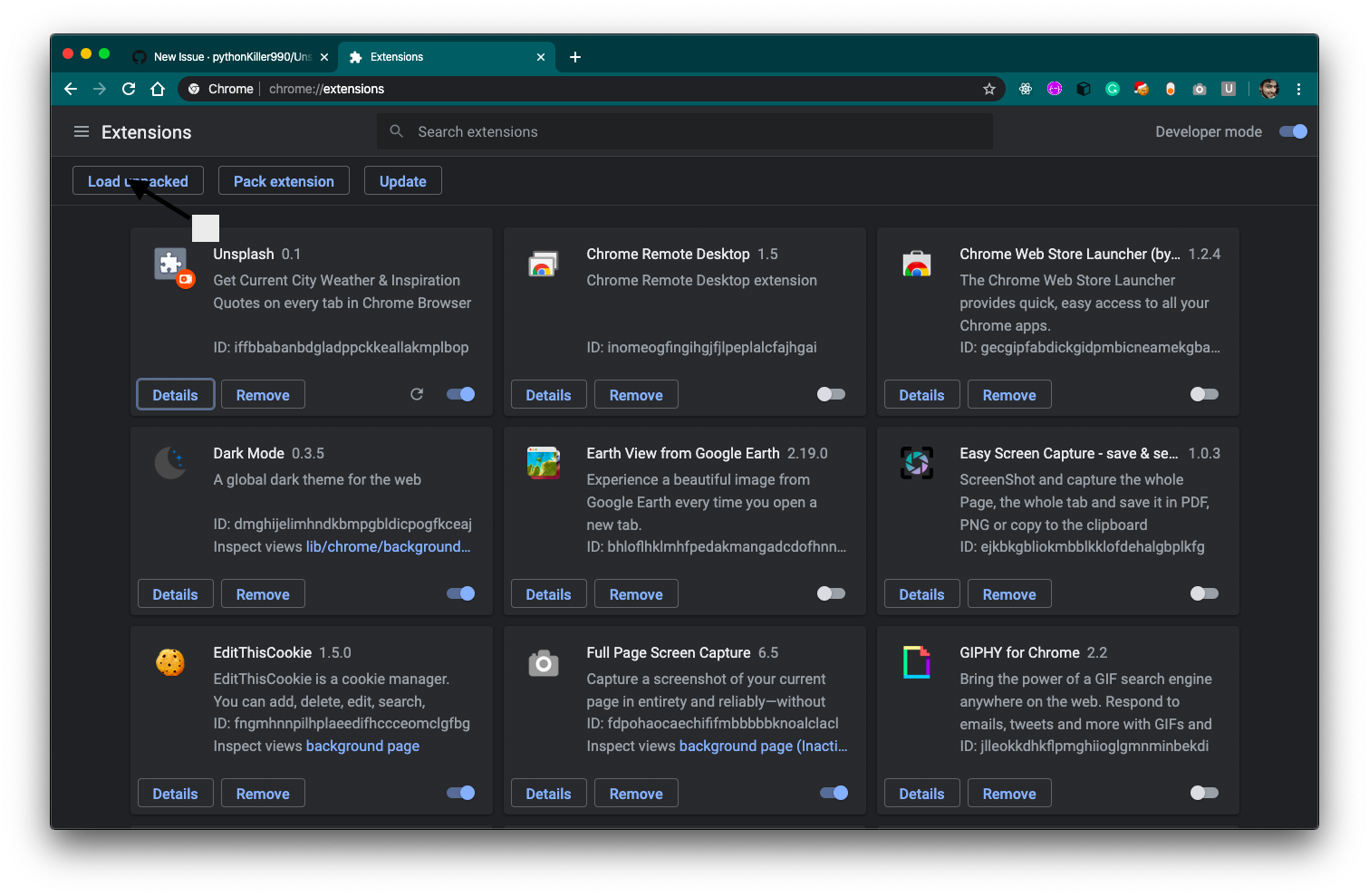Click the dark cube extension icon
The height and width of the screenshot is (896, 1369).
pos(1084,89)
